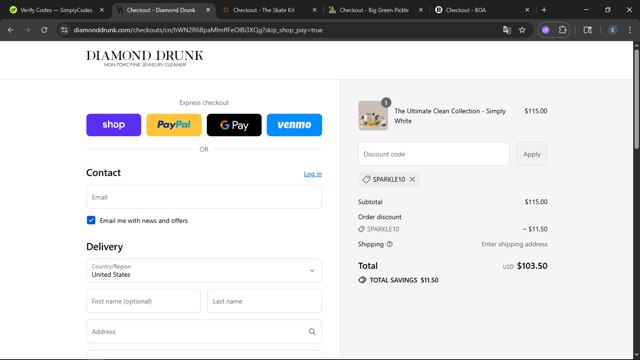The image size is (640, 360).
Task: Click the Enter shipping address text
Action: pos(514,244)
